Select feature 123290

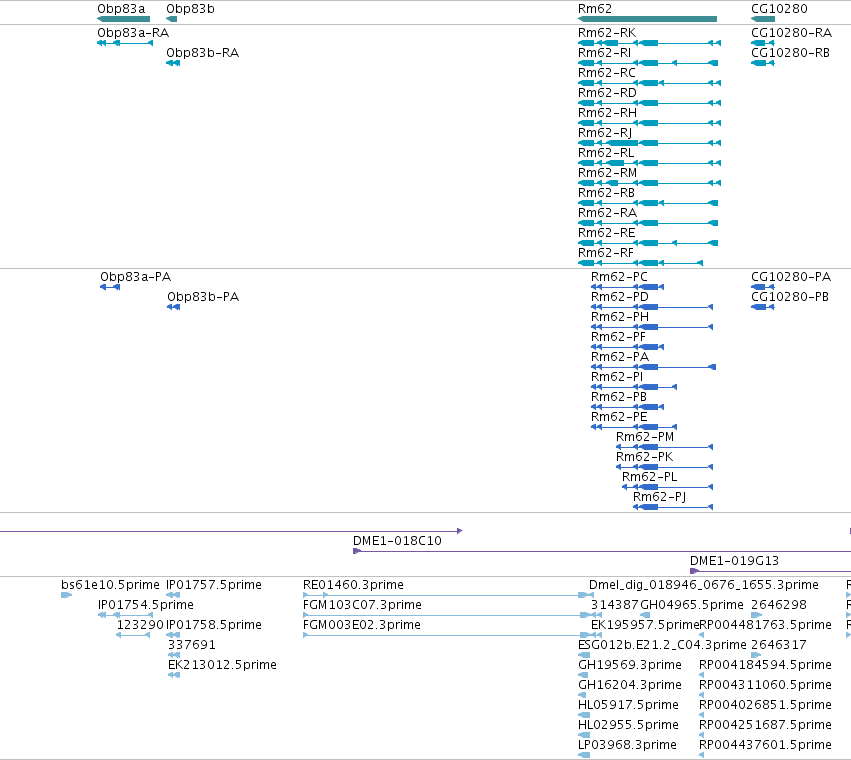click(x=133, y=635)
